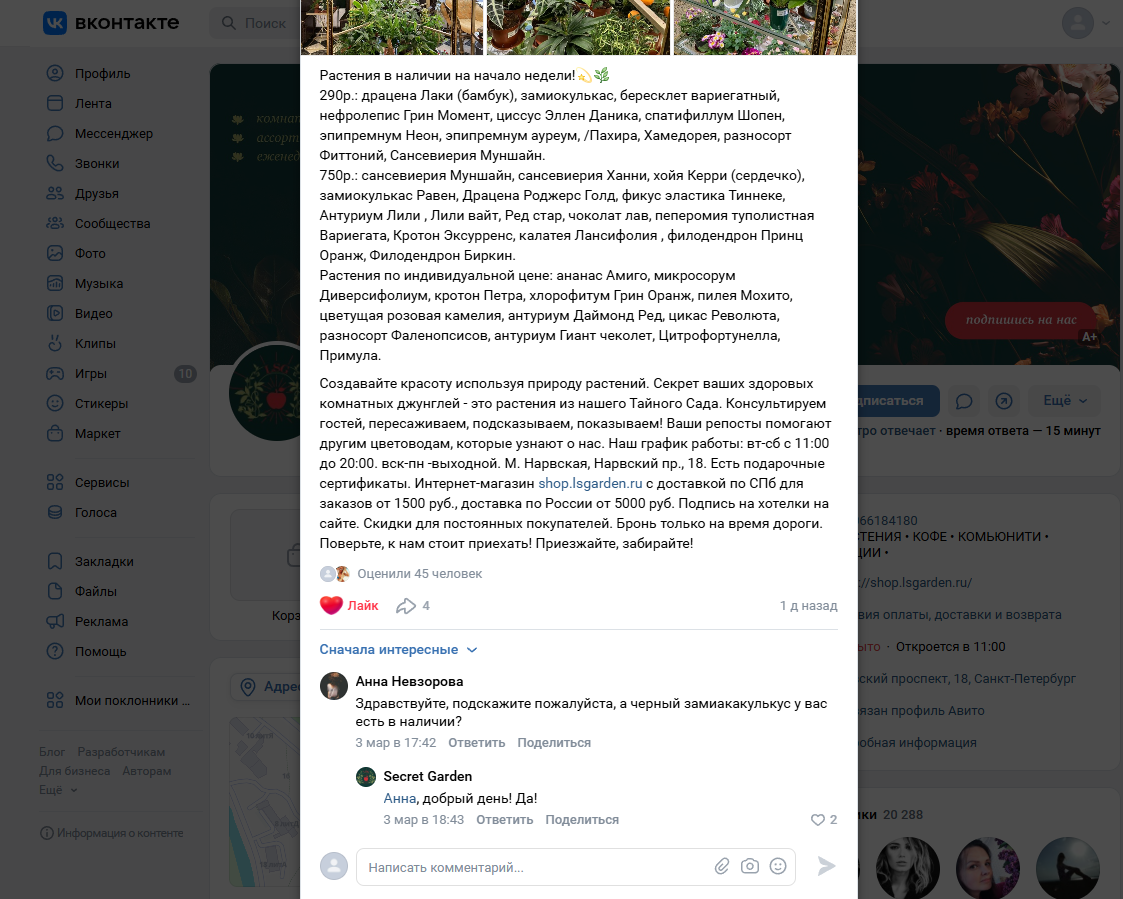The width and height of the screenshot is (1123, 899).
Task: Open Клипы icon in sidebar
Action: click(x=55, y=344)
